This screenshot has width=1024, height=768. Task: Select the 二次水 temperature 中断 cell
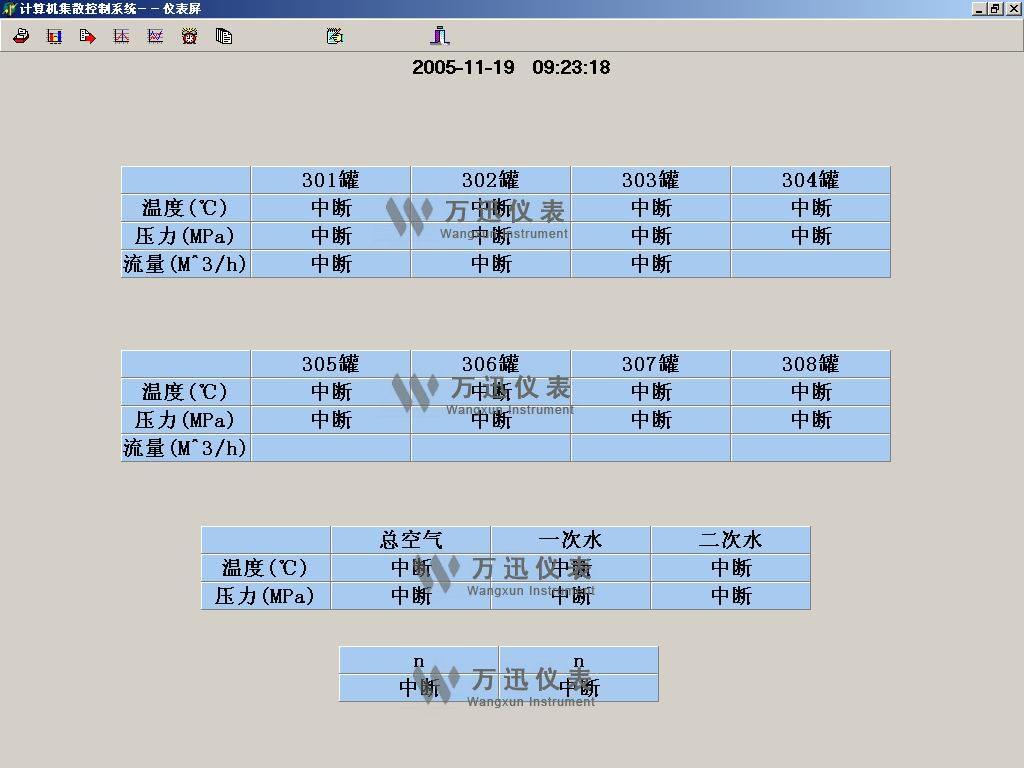(730, 567)
